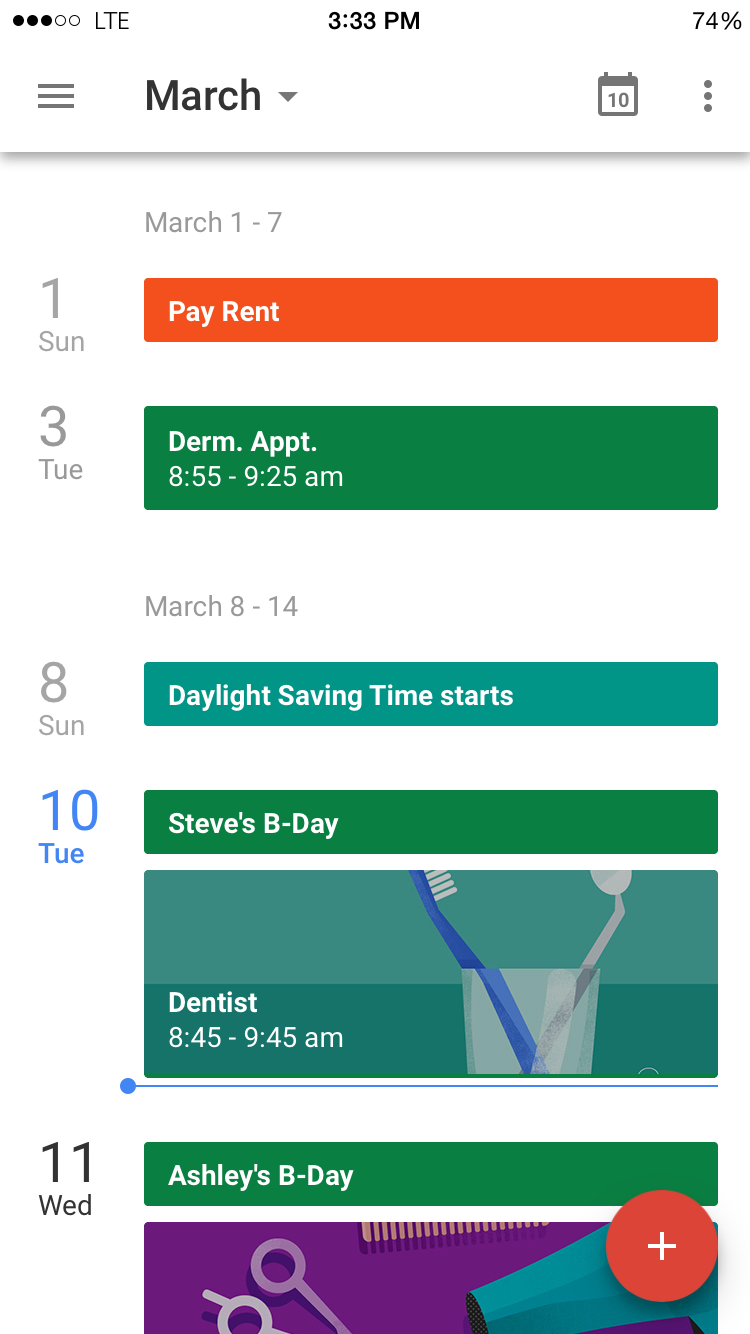Tap the red plus create button
The image size is (750, 1334).
pos(661,1246)
